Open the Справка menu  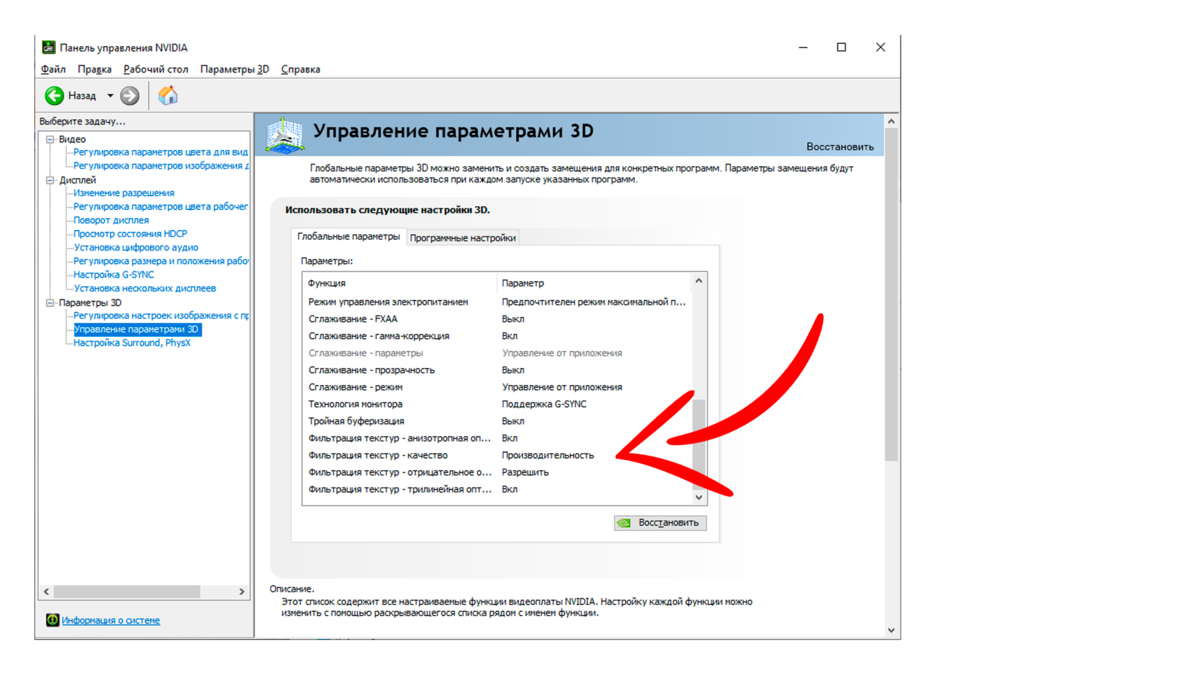pos(300,69)
